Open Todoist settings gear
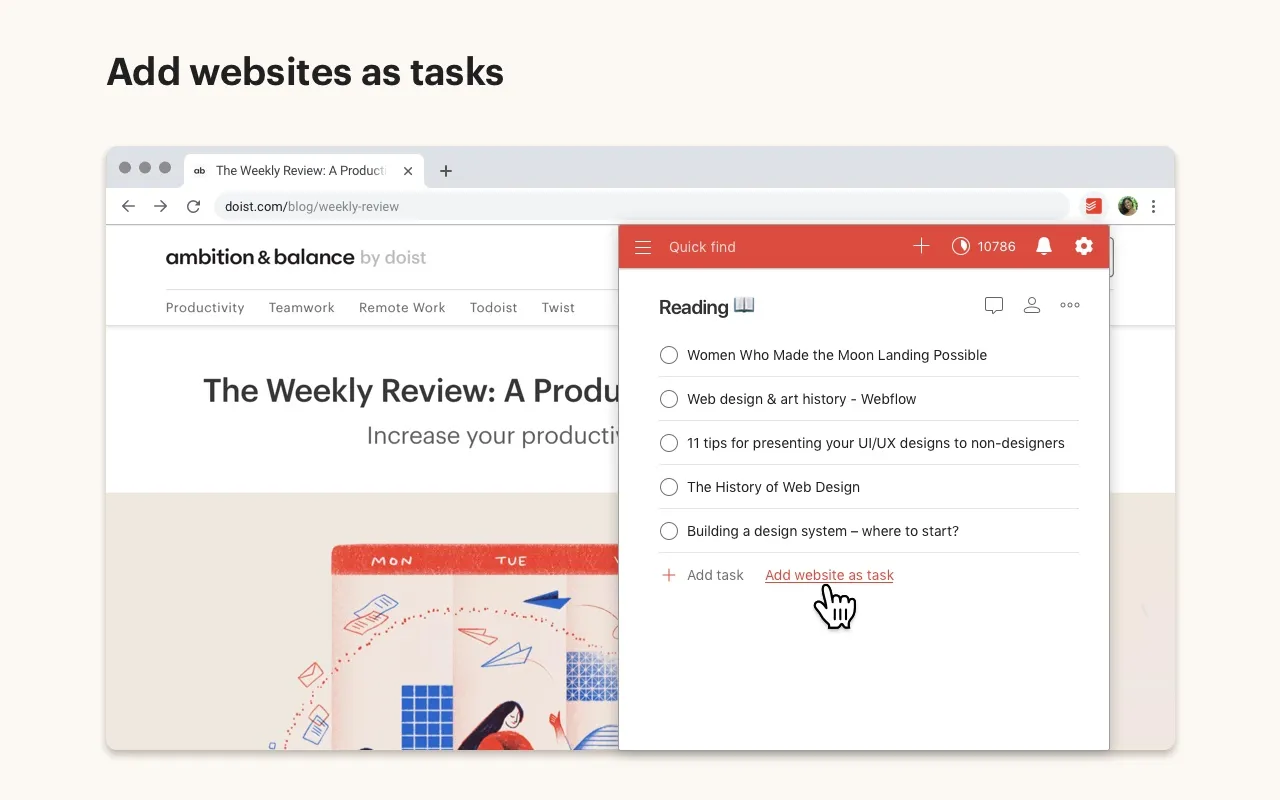1280x800 pixels. click(1083, 246)
